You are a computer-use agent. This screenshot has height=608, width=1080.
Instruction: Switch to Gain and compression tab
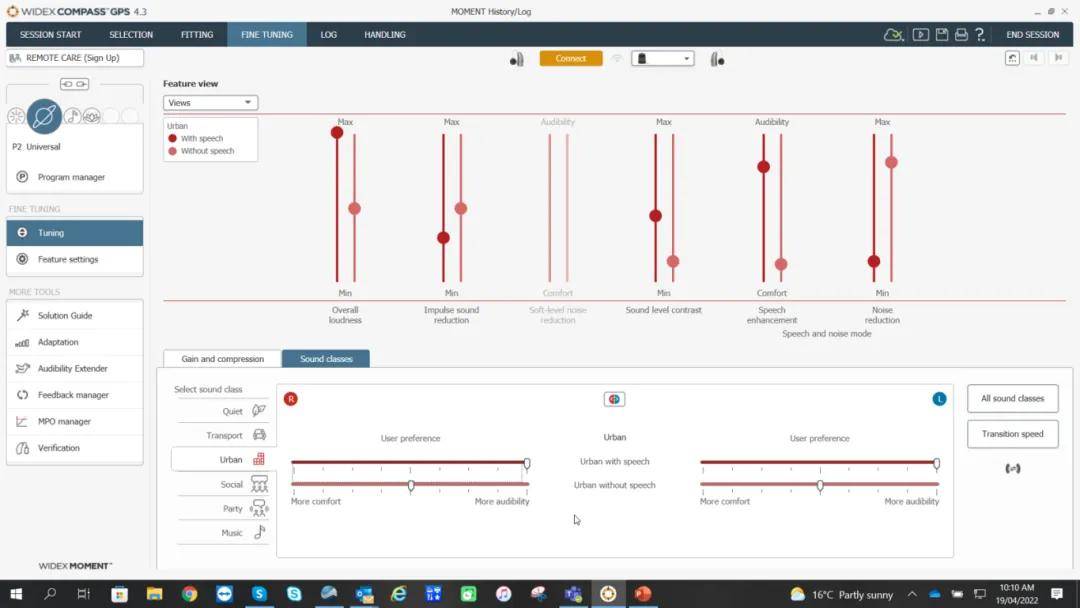(x=222, y=359)
